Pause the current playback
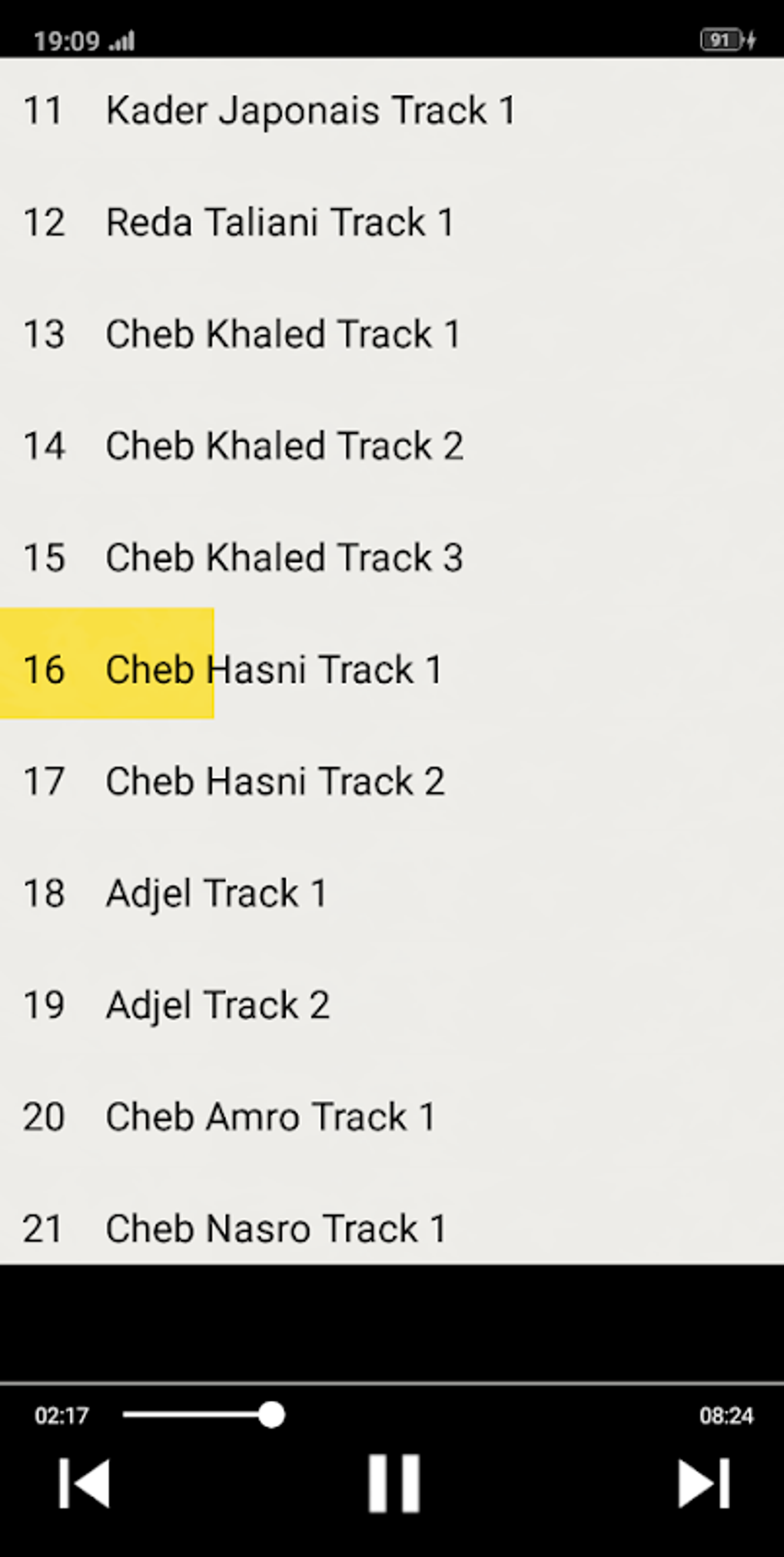 click(394, 1482)
